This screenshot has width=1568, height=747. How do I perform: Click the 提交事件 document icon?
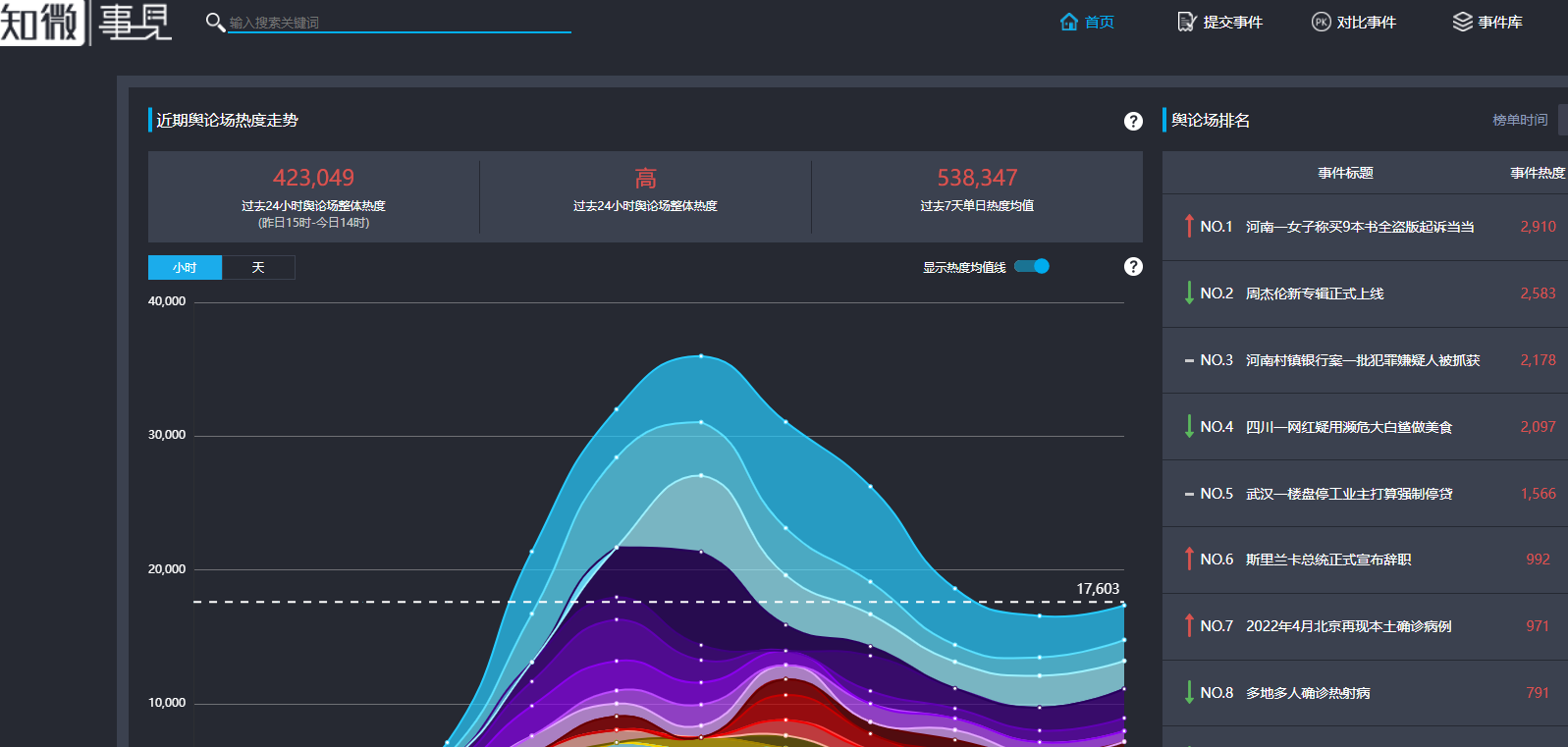coord(1186,22)
